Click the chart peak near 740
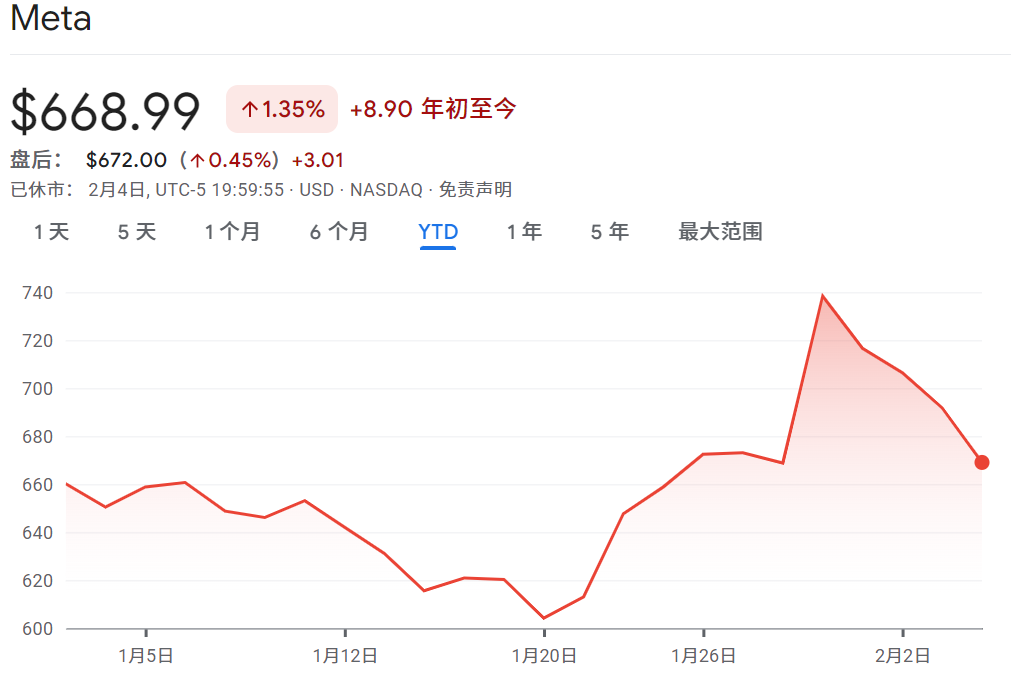The height and width of the screenshot is (676, 1011). (x=822, y=295)
